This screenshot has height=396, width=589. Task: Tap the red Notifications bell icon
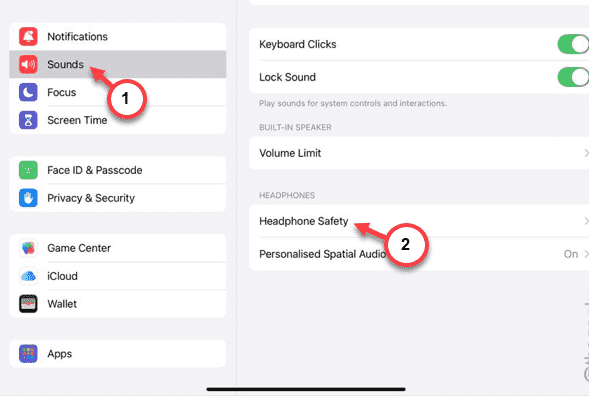click(28, 36)
